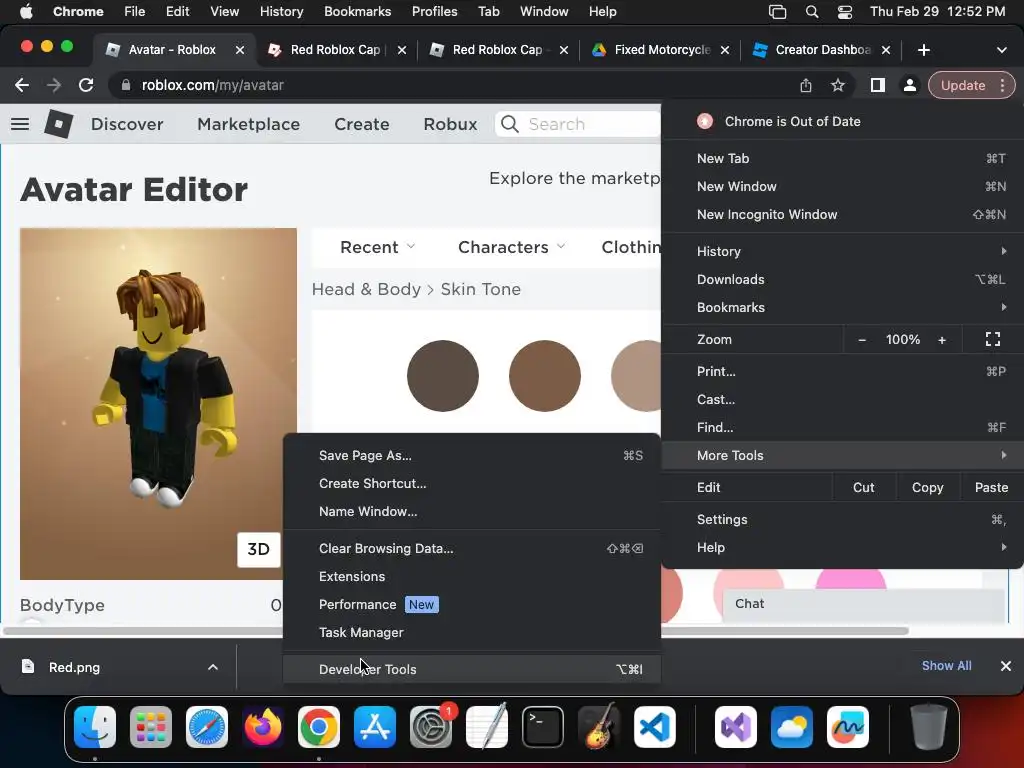Open the Chat panel header
The width and height of the screenshot is (1024, 768).
(864, 604)
